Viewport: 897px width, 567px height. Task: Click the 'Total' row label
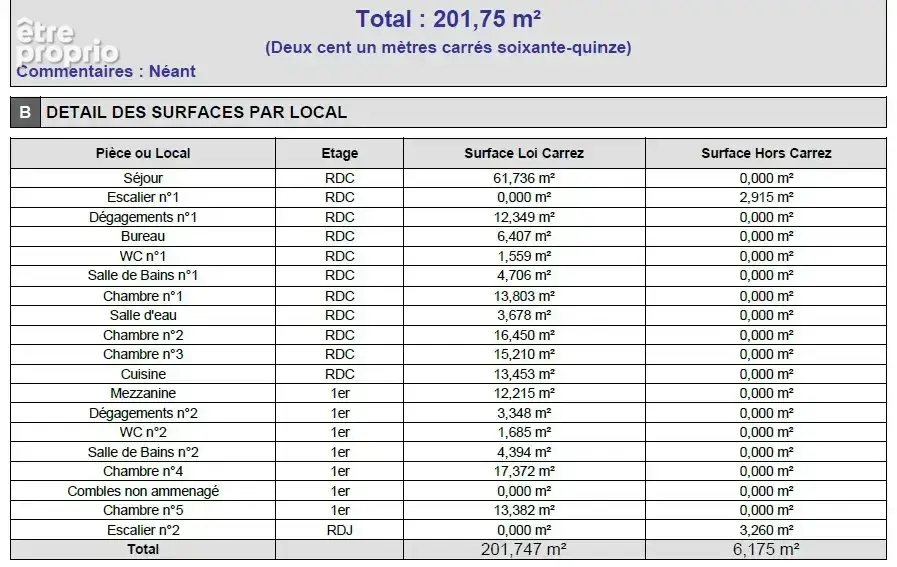pyautogui.click(x=143, y=549)
